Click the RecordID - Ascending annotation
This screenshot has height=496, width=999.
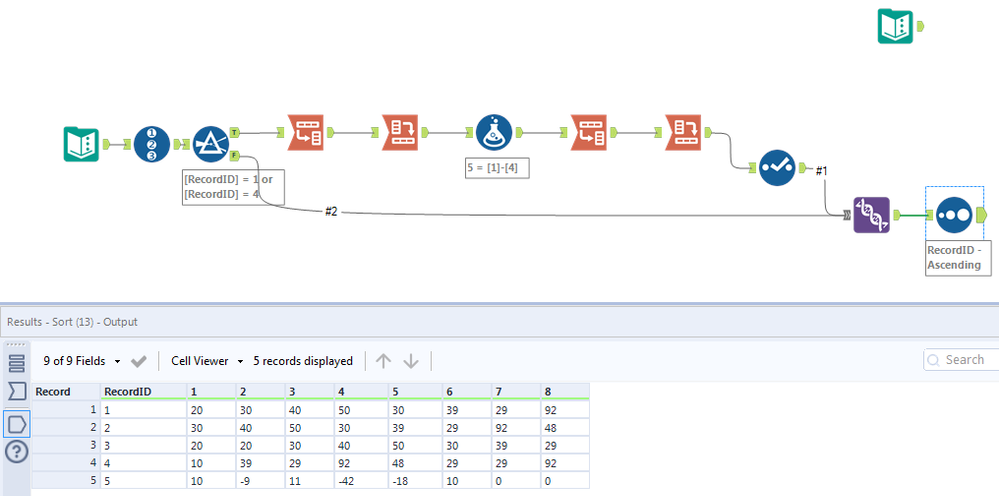[x=958, y=257]
